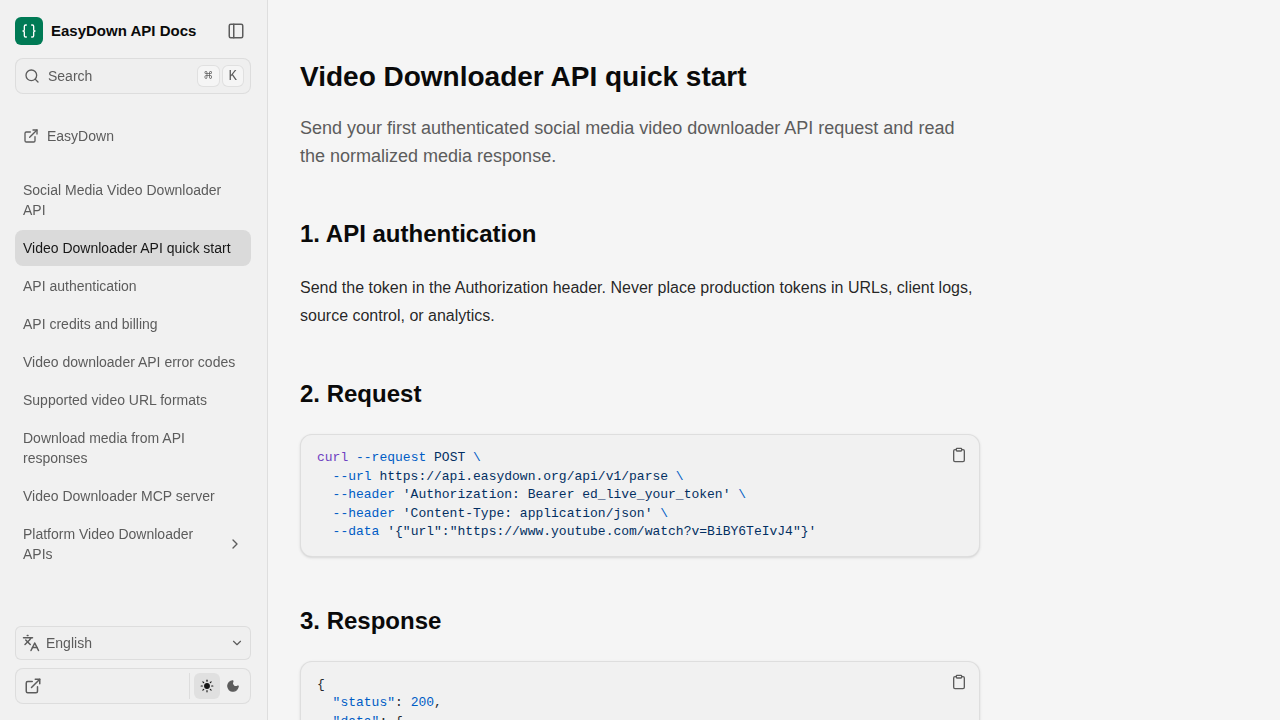Open the English language dropdown

[x=133, y=643]
